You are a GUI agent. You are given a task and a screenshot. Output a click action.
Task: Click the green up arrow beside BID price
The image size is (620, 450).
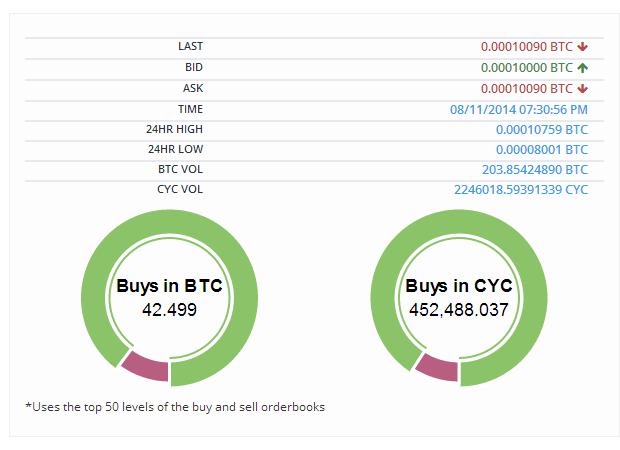coord(582,68)
